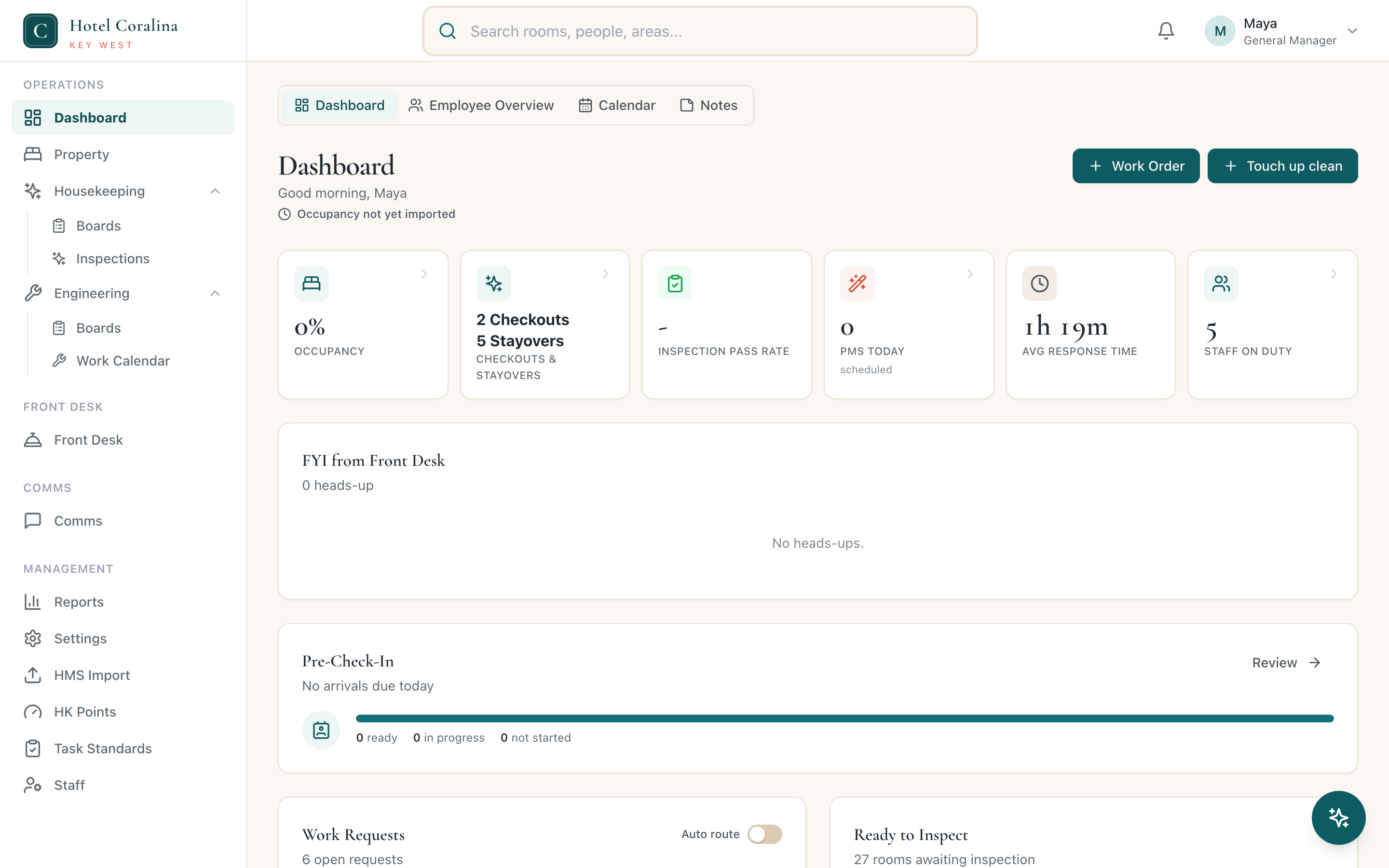Click '6 open requests' under Work Requests
The height and width of the screenshot is (868, 1389).
click(x=353, y=859)
